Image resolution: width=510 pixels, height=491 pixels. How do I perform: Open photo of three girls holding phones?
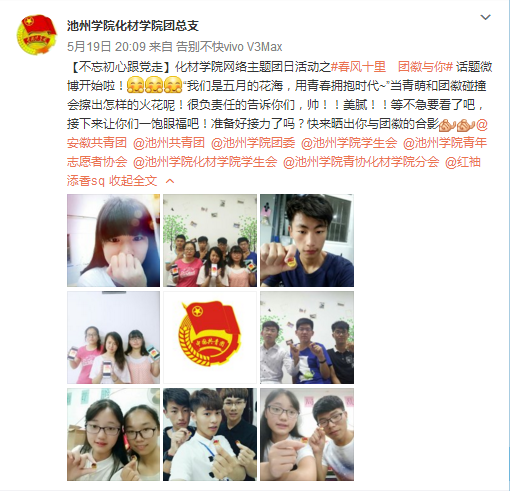pos(113,337)
